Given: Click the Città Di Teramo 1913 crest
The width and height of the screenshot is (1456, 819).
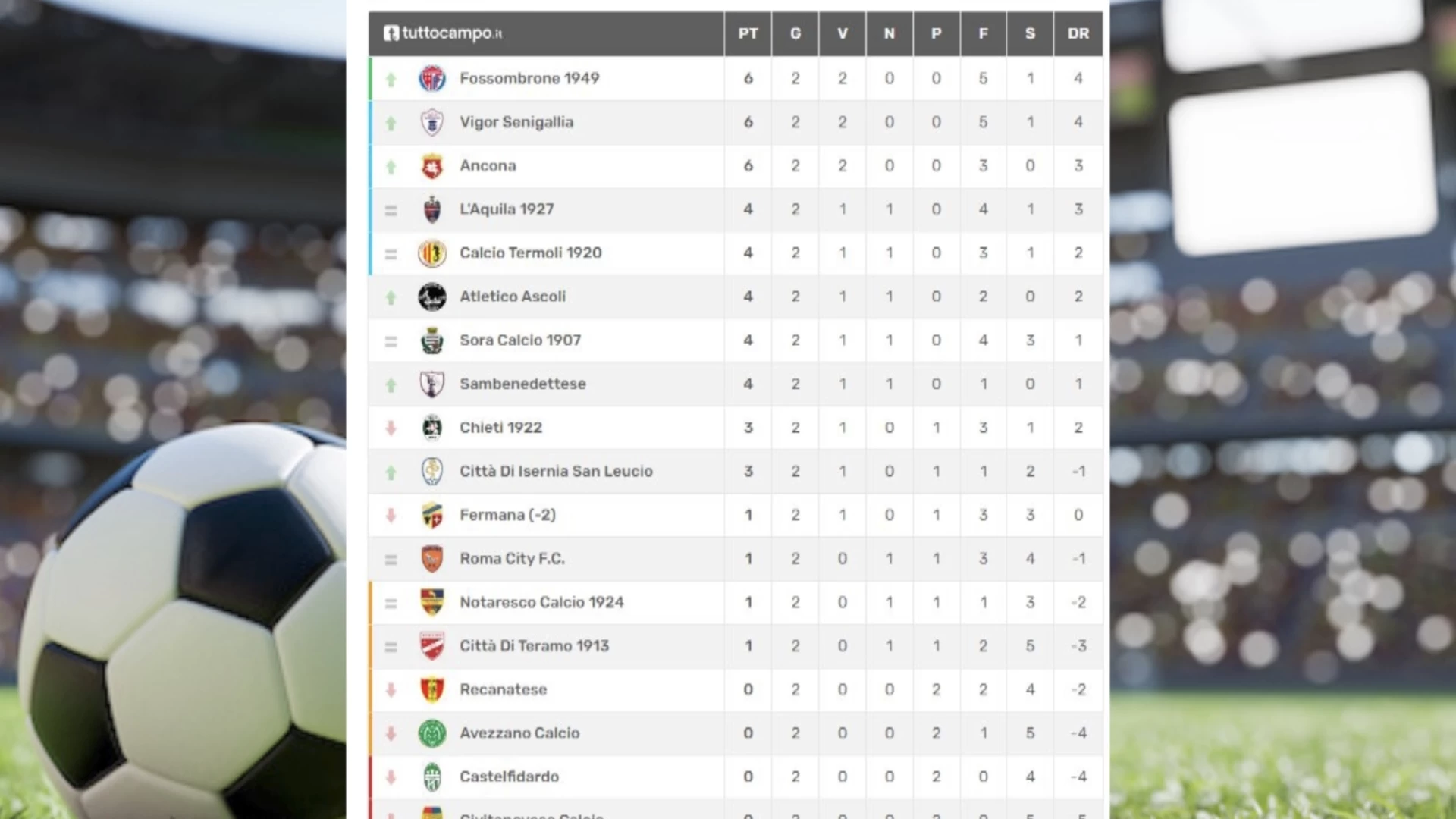Looking at the screenshot, I should click(x=432, y=646).
